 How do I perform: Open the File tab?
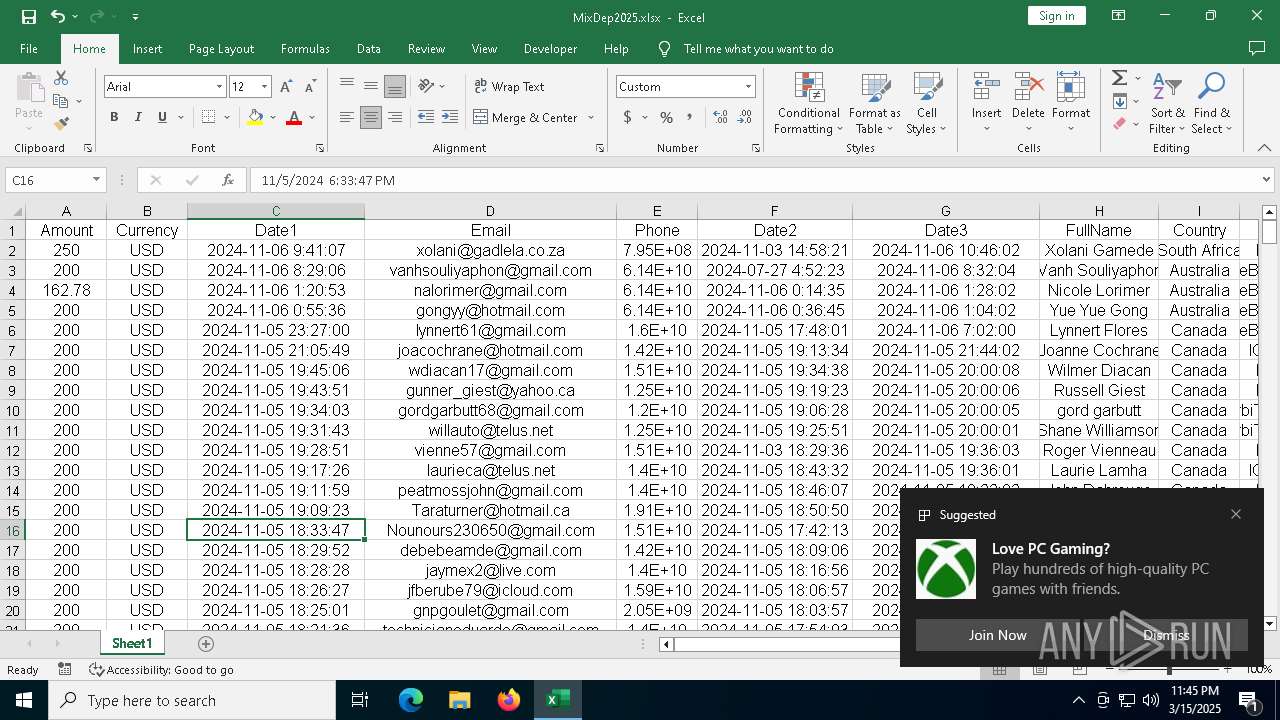(29, 48)
